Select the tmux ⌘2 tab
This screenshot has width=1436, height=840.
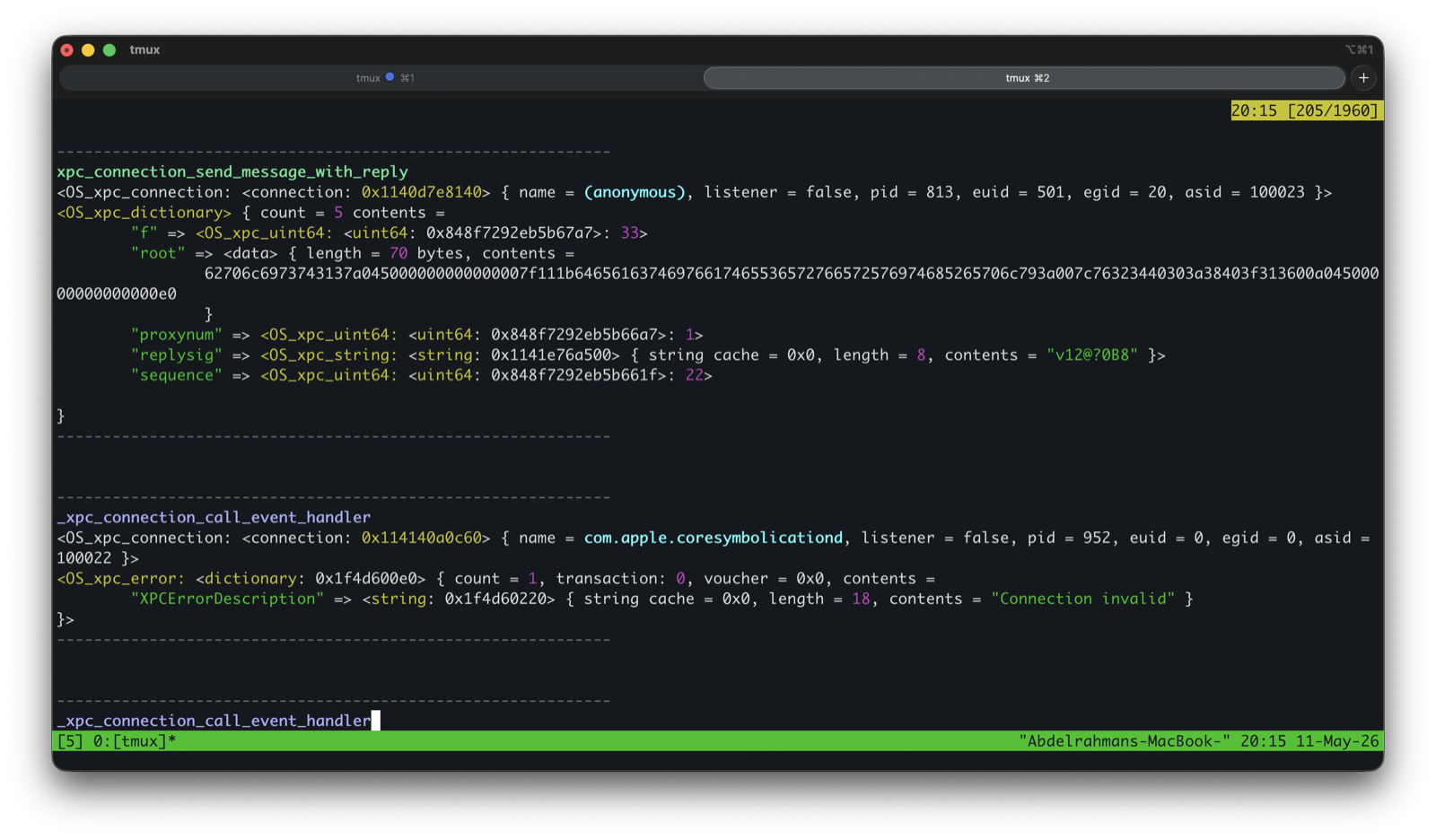pos(1024,78)
